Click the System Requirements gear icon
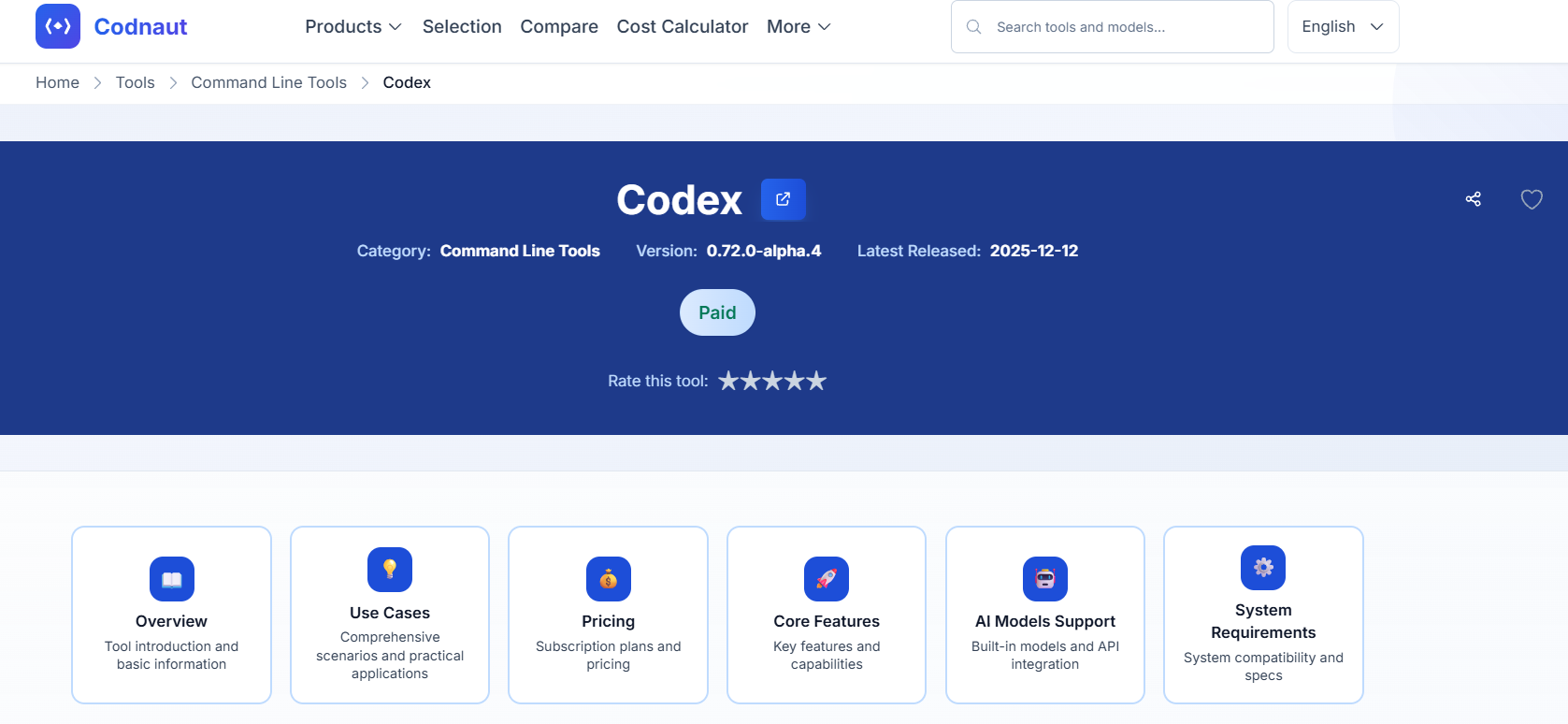The height and width of the screenshot is (724, 1568). [x=1263, y=568]
